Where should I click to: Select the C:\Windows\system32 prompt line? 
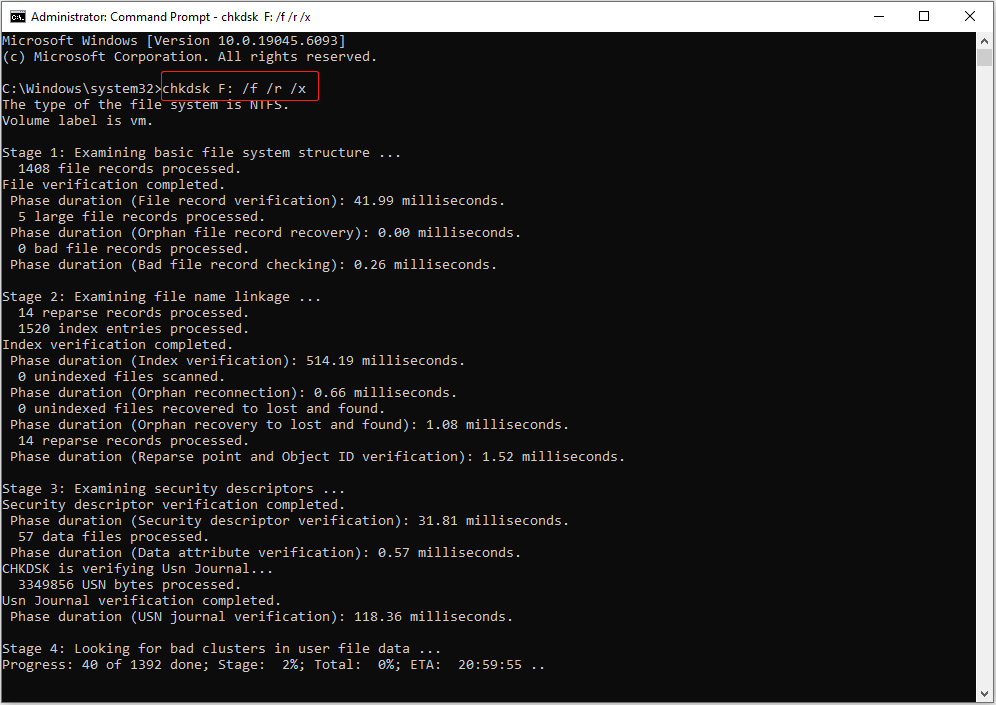tap(80, 88)
